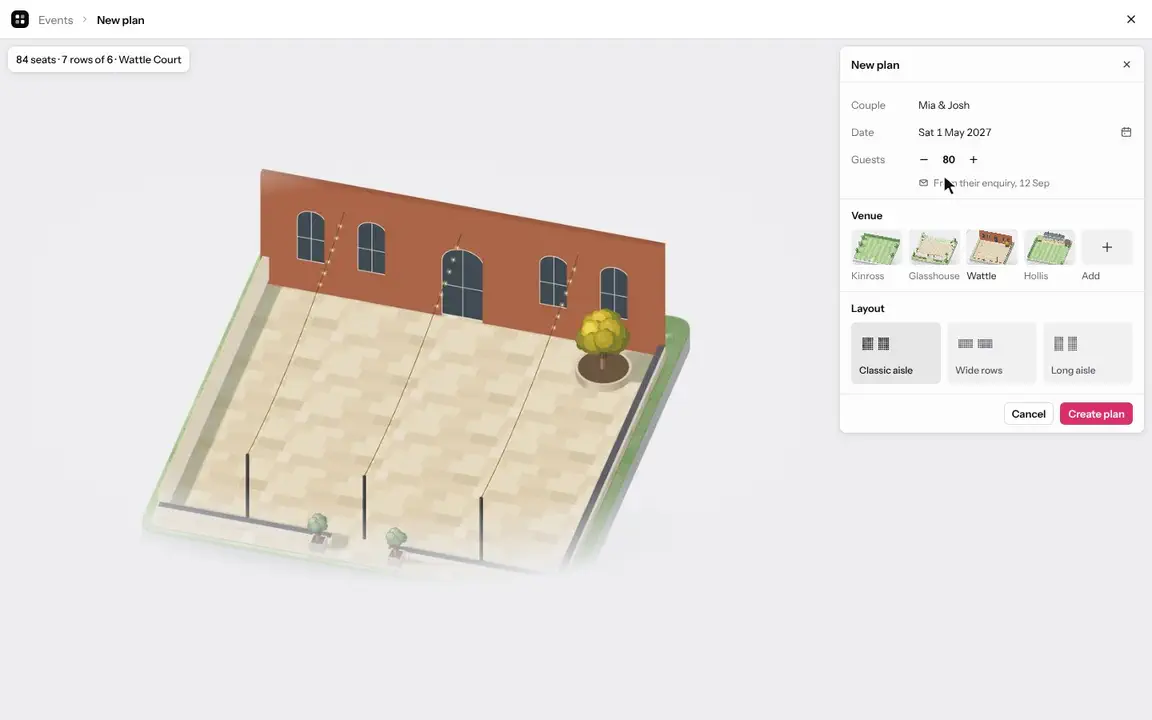1152x720 pixels.
Task: Click the Venue section heading
Action: tap(867, 215)
